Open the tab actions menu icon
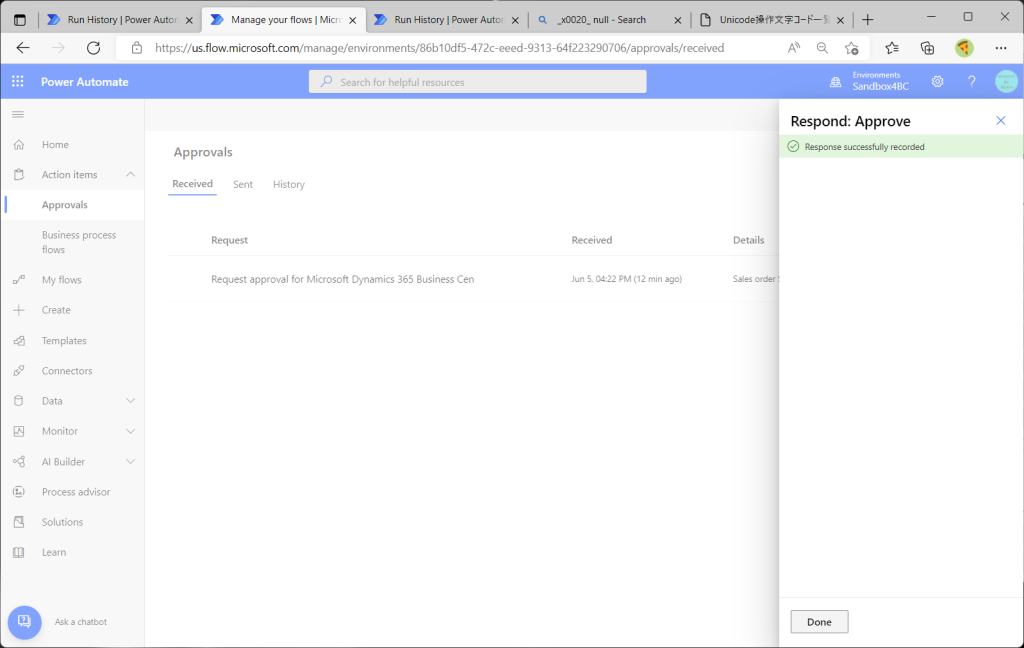This screenshot has width=1024, height=648. pos(20,20)
